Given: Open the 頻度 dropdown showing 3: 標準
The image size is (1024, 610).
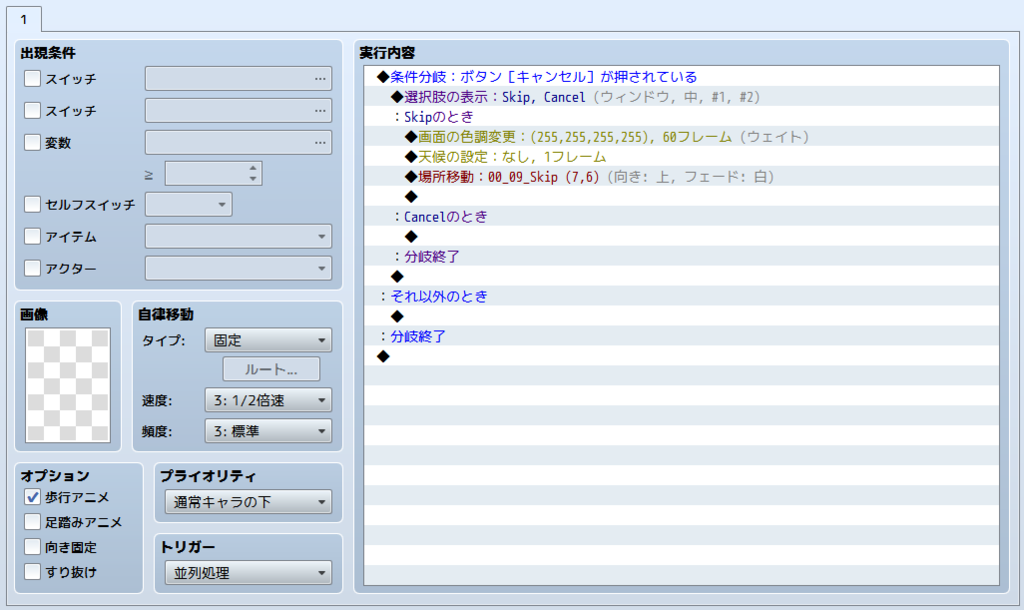Looking at the screenshot, I should (x=268, y=431).
